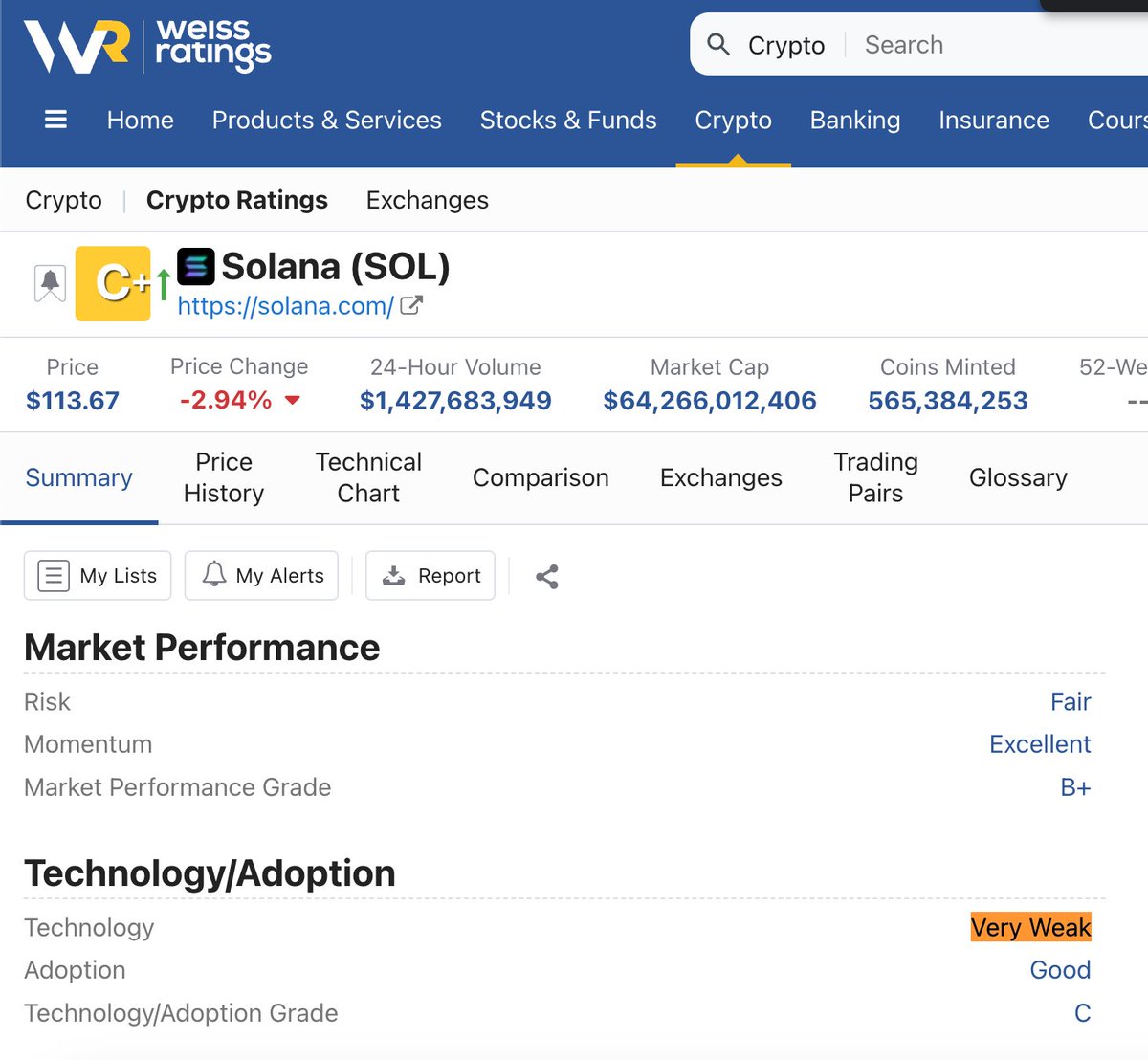Screen dimensions: 1148x1060
Task: Open the Home menu item
Action: click(x=141, y=120)
